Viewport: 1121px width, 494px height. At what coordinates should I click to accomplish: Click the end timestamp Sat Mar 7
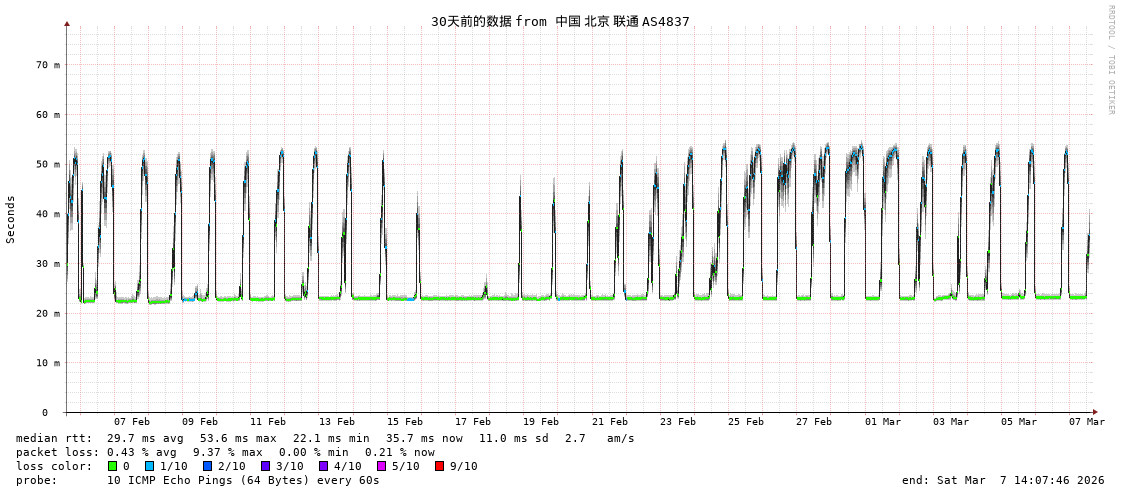[x=1003, y=480]
